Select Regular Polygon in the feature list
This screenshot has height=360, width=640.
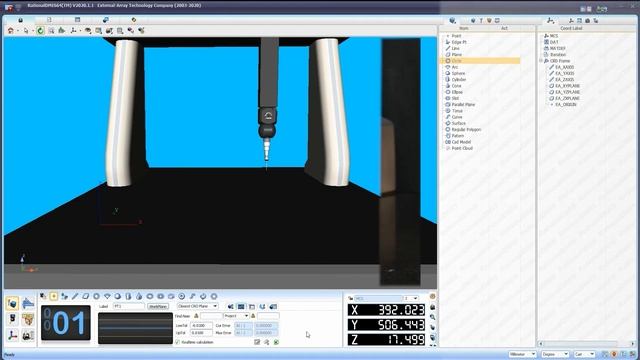(x=466, y=129)
